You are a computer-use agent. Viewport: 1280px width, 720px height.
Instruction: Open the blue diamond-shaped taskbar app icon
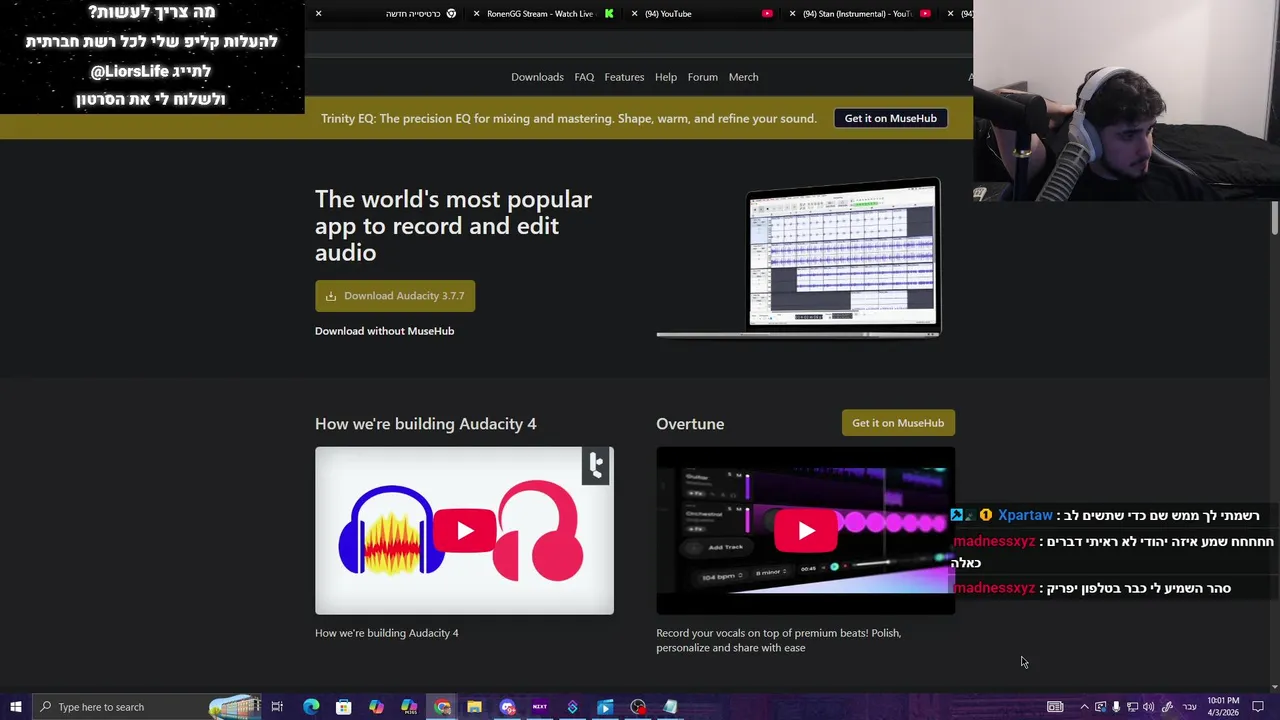click(x=572, y=707)
